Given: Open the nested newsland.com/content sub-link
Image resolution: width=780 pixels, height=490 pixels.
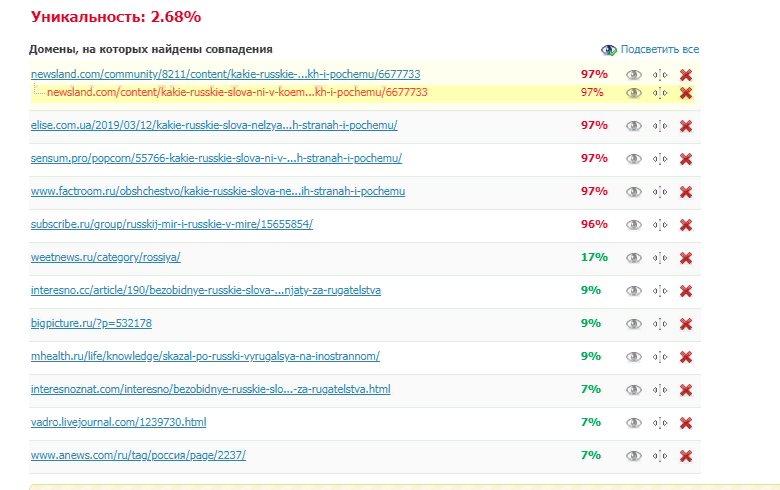Looking at the screenshot, I should coord(237,92).
